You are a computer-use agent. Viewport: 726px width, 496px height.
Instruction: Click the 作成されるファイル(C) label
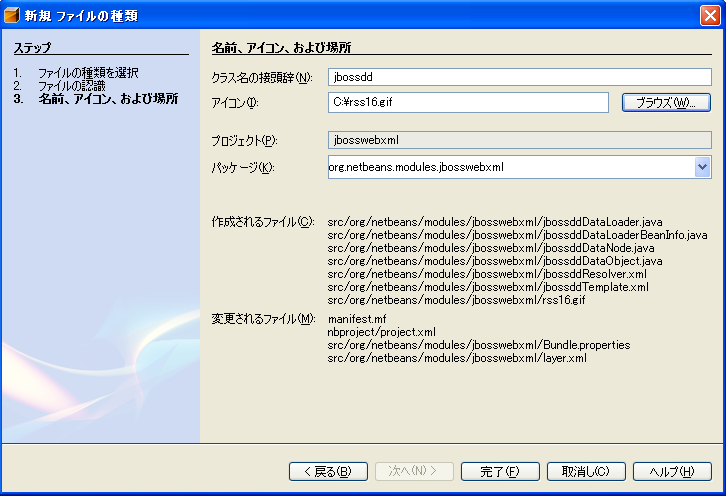click(263, 222)
